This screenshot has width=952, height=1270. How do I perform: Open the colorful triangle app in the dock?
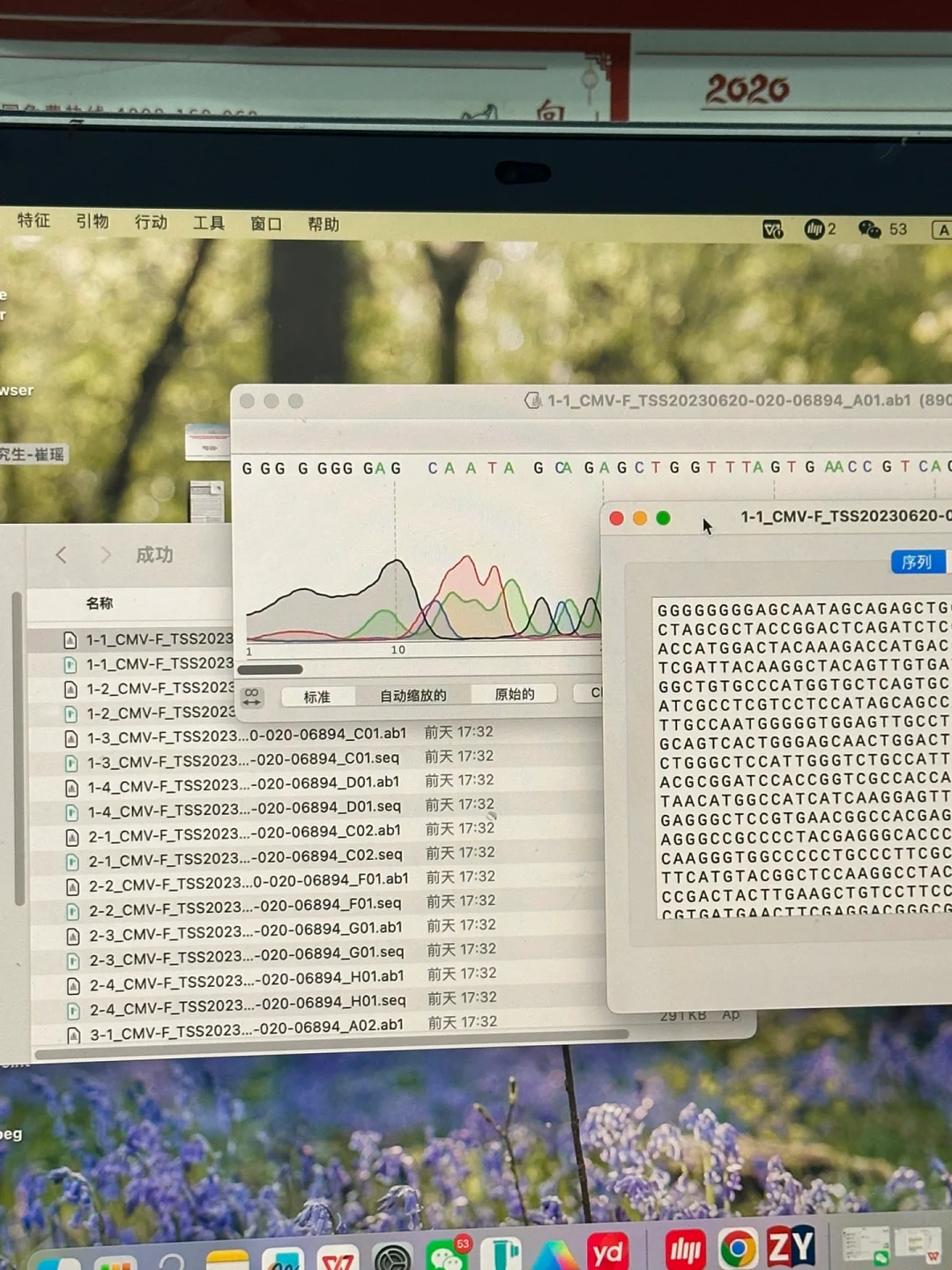[x=554, y=1256]
